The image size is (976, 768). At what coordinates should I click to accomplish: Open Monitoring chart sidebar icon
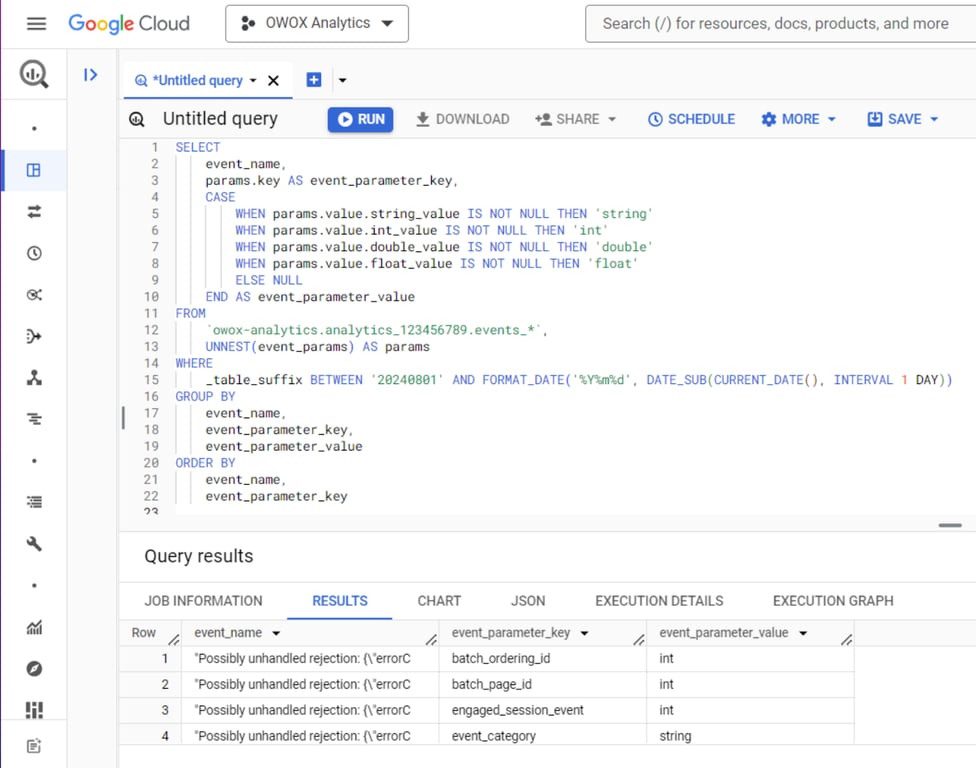(x=34, y=627)
